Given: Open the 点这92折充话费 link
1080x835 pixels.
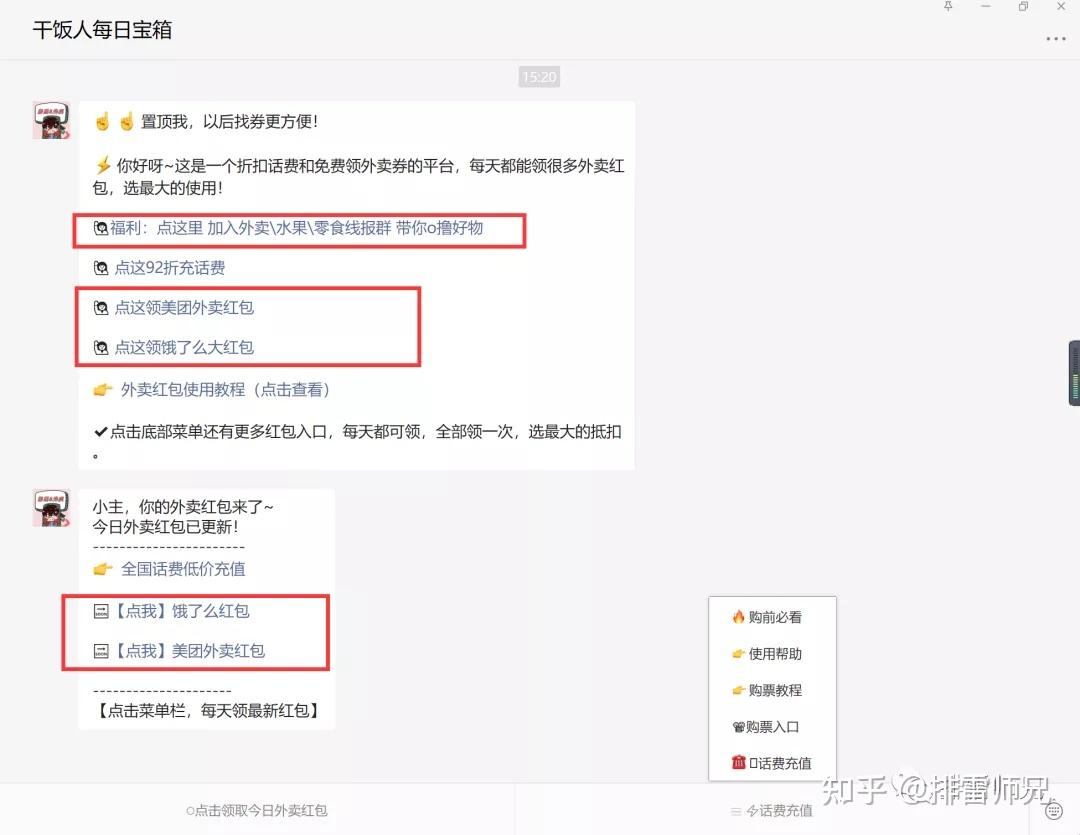Looking at the screenshot, I should 169,268.
